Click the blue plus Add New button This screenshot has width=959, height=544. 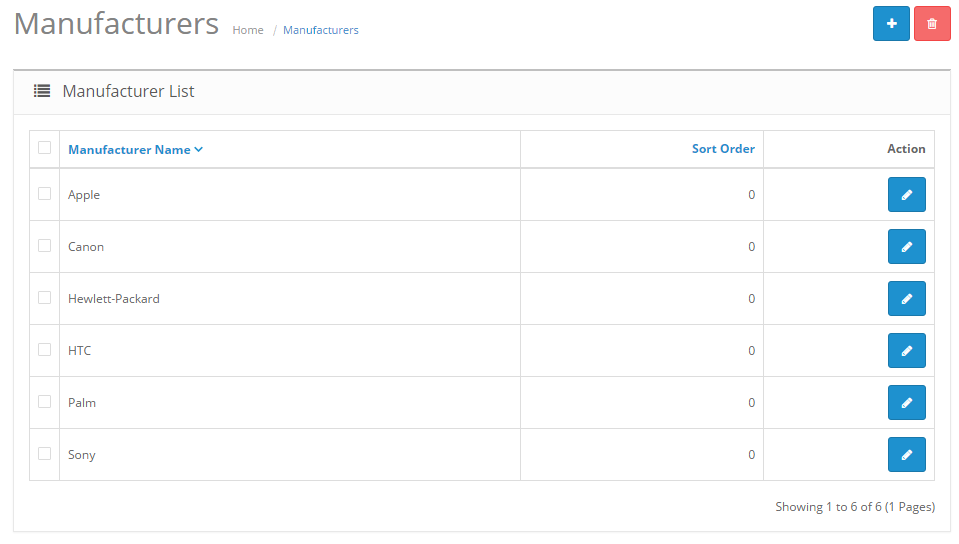coord(891,24)
